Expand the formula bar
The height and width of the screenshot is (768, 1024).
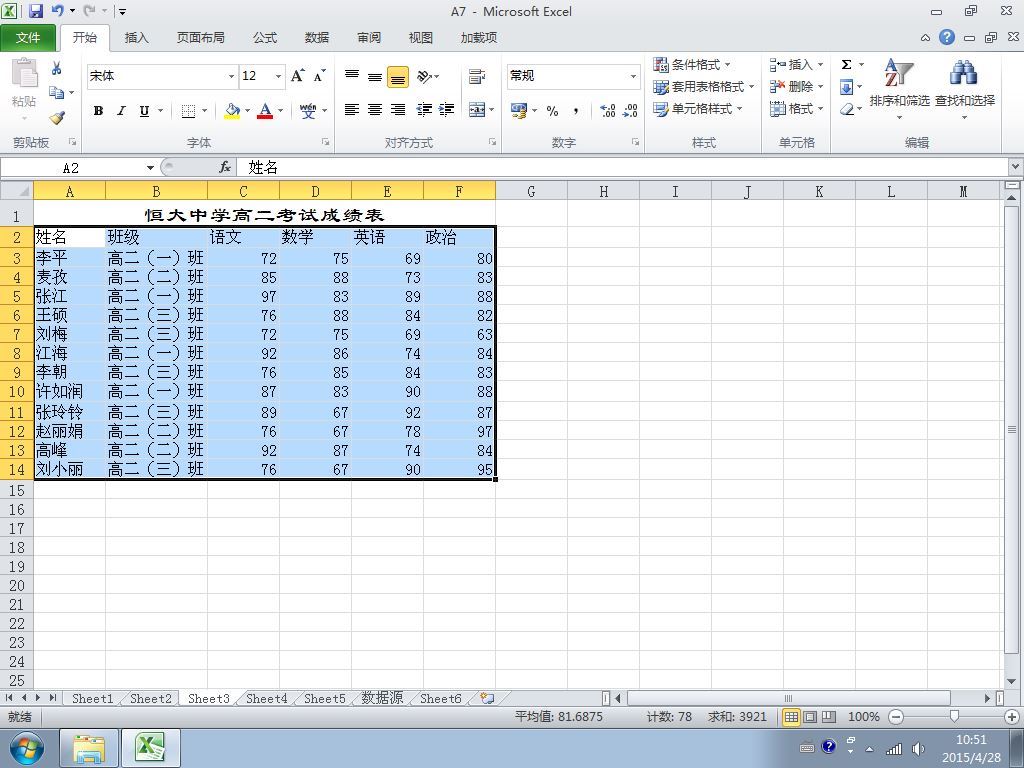click(1016, 167)
